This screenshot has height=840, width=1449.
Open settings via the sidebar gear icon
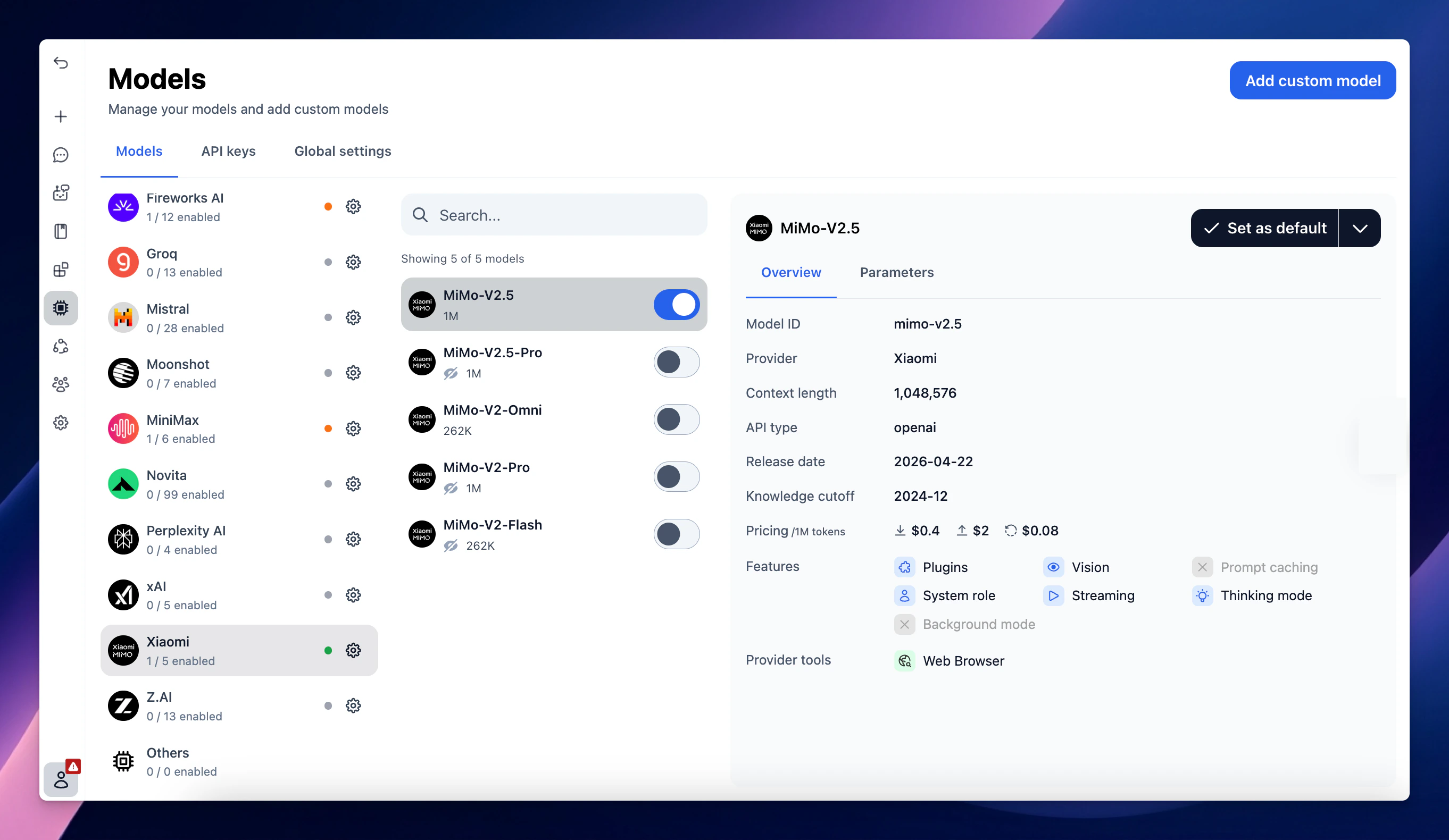(61, 423)
